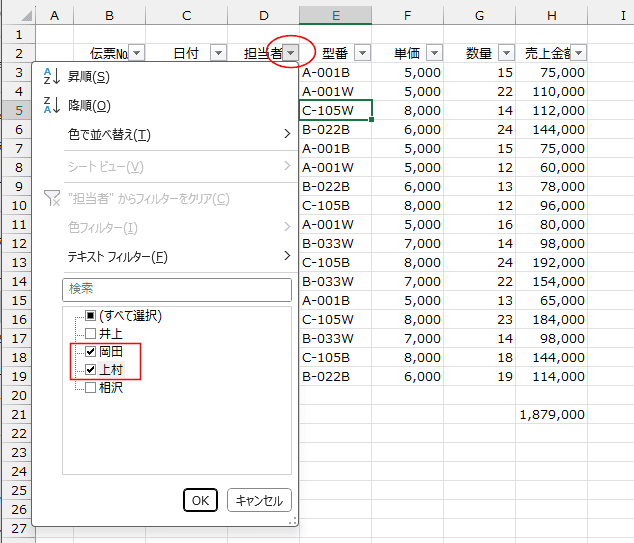Open the 数量 filter dropdown
The image size is (634, 543).
tap(506, 53)
